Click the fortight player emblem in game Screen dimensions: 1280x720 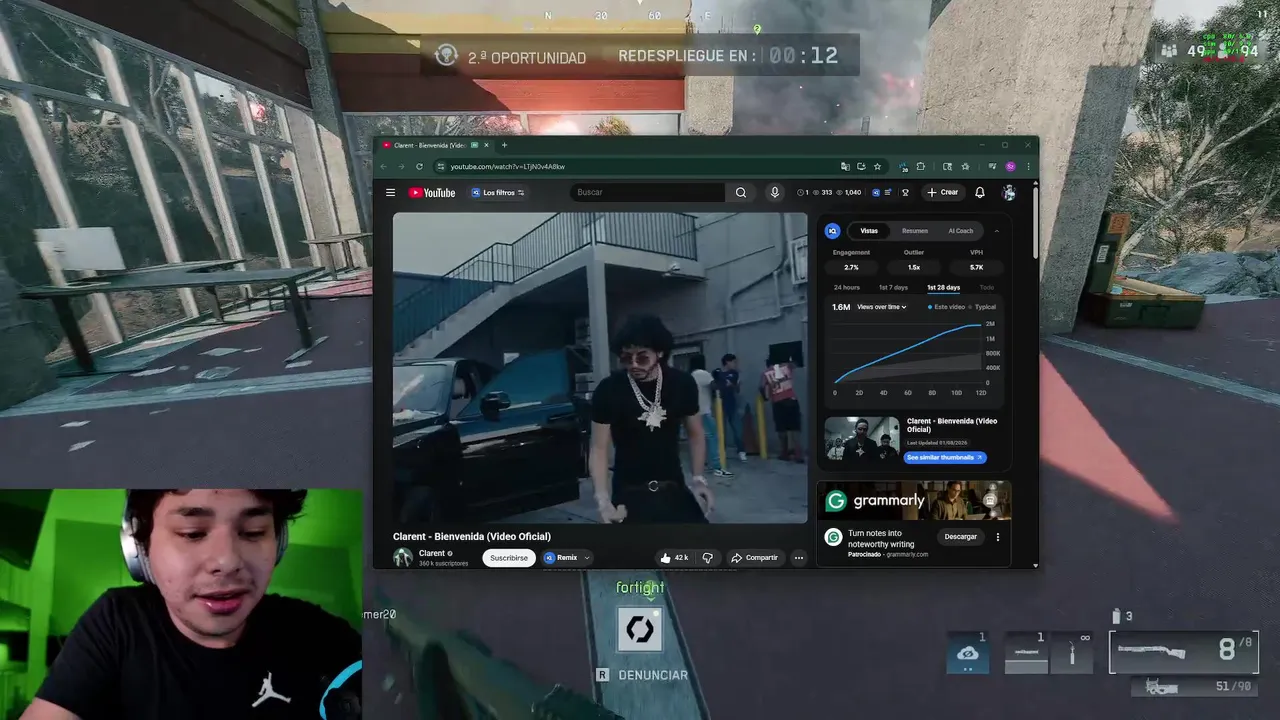[640, 630]
